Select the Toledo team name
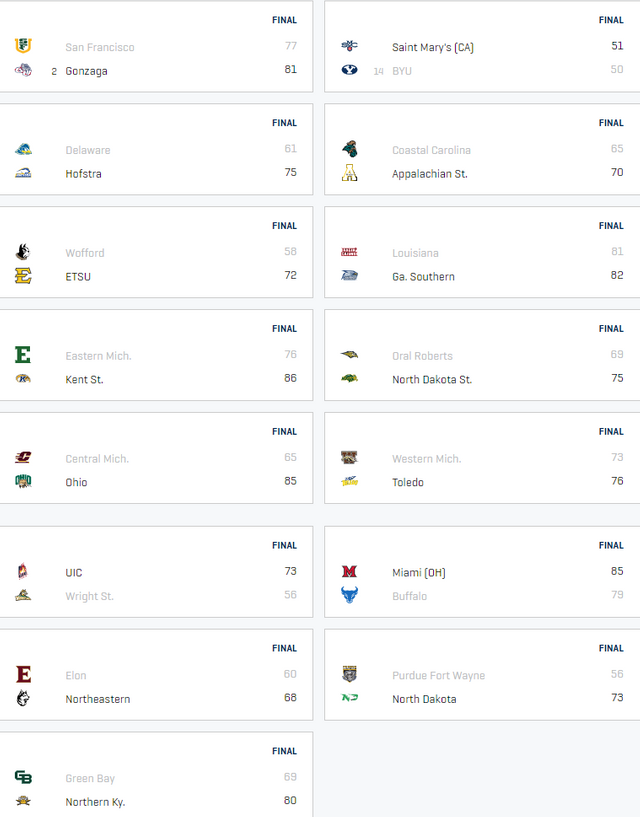This screenshot has height=817, width=640. [x=408, y=482]
